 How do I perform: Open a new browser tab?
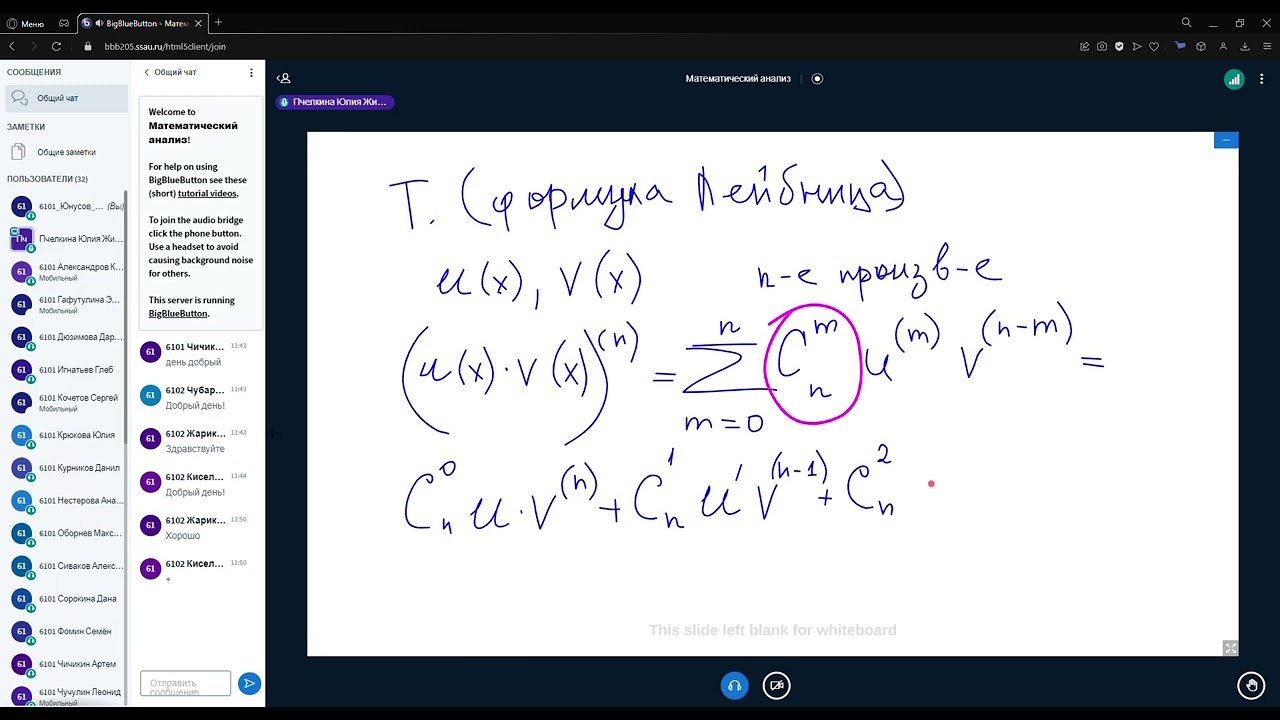click(218, 22)
